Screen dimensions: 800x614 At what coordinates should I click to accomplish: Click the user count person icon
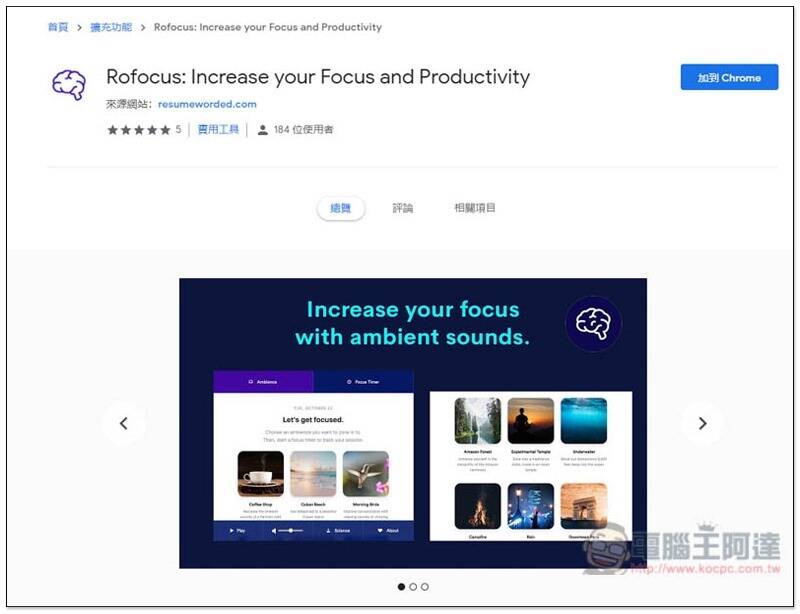click(263, 130)
